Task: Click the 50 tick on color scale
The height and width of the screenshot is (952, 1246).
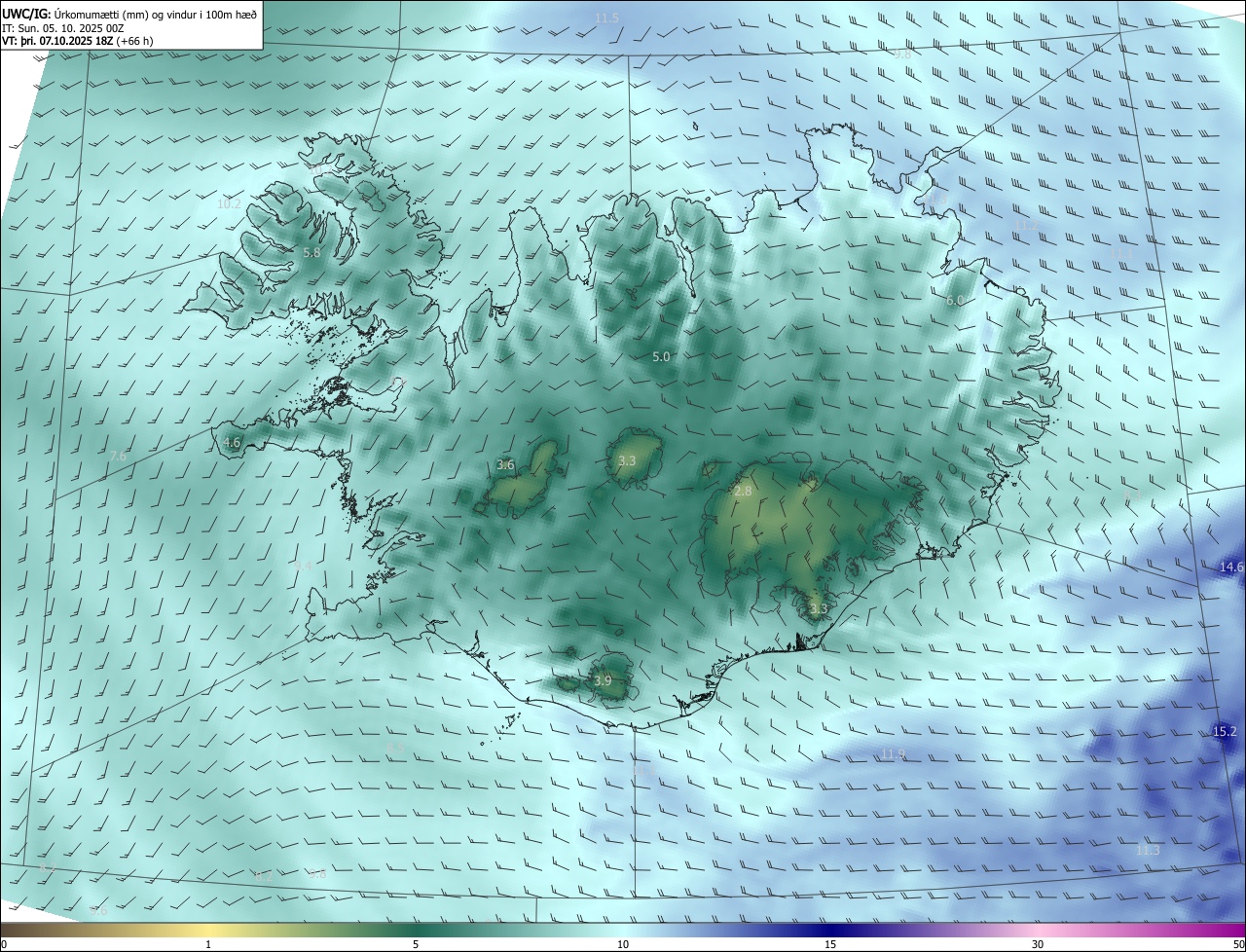Action: [x=1238, y=944]
